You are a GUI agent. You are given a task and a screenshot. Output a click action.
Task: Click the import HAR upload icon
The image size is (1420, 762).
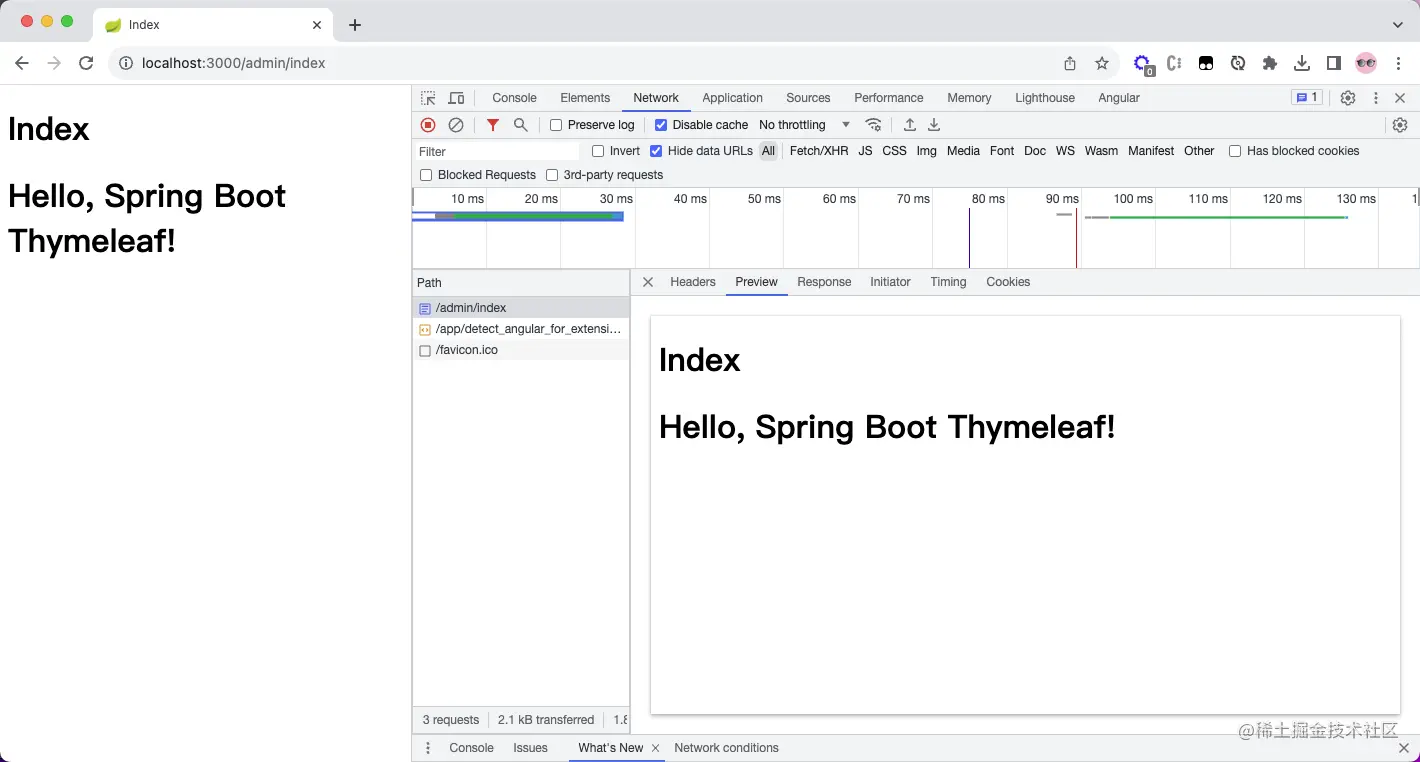910,125
